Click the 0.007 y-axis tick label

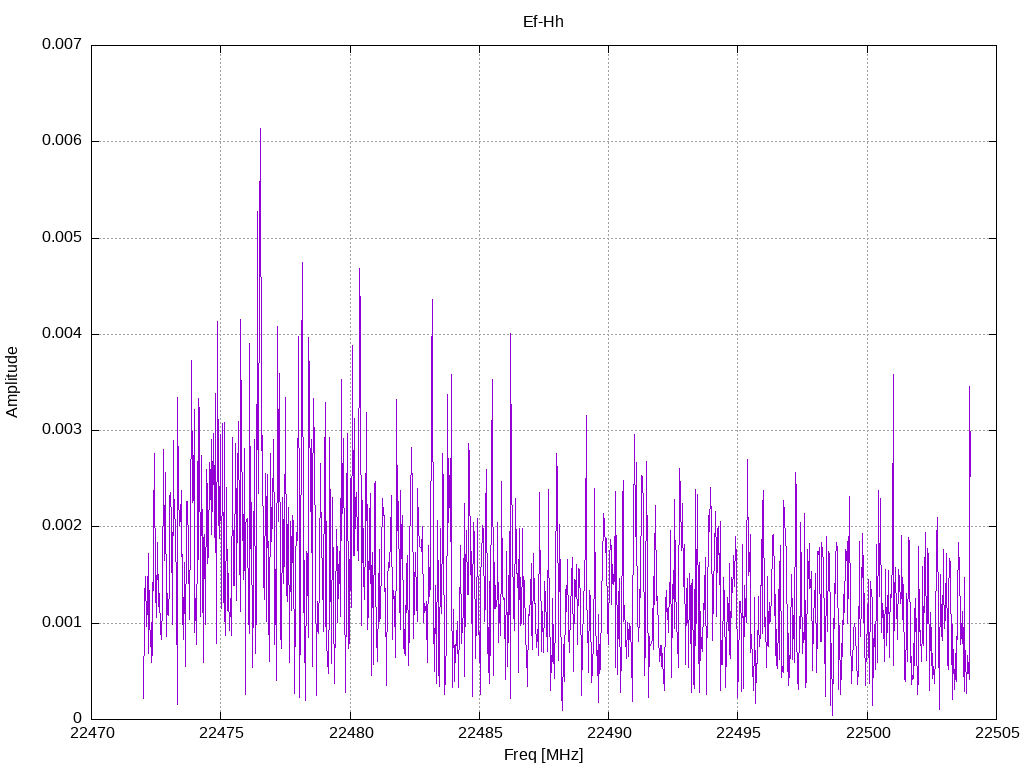(62, 44)
